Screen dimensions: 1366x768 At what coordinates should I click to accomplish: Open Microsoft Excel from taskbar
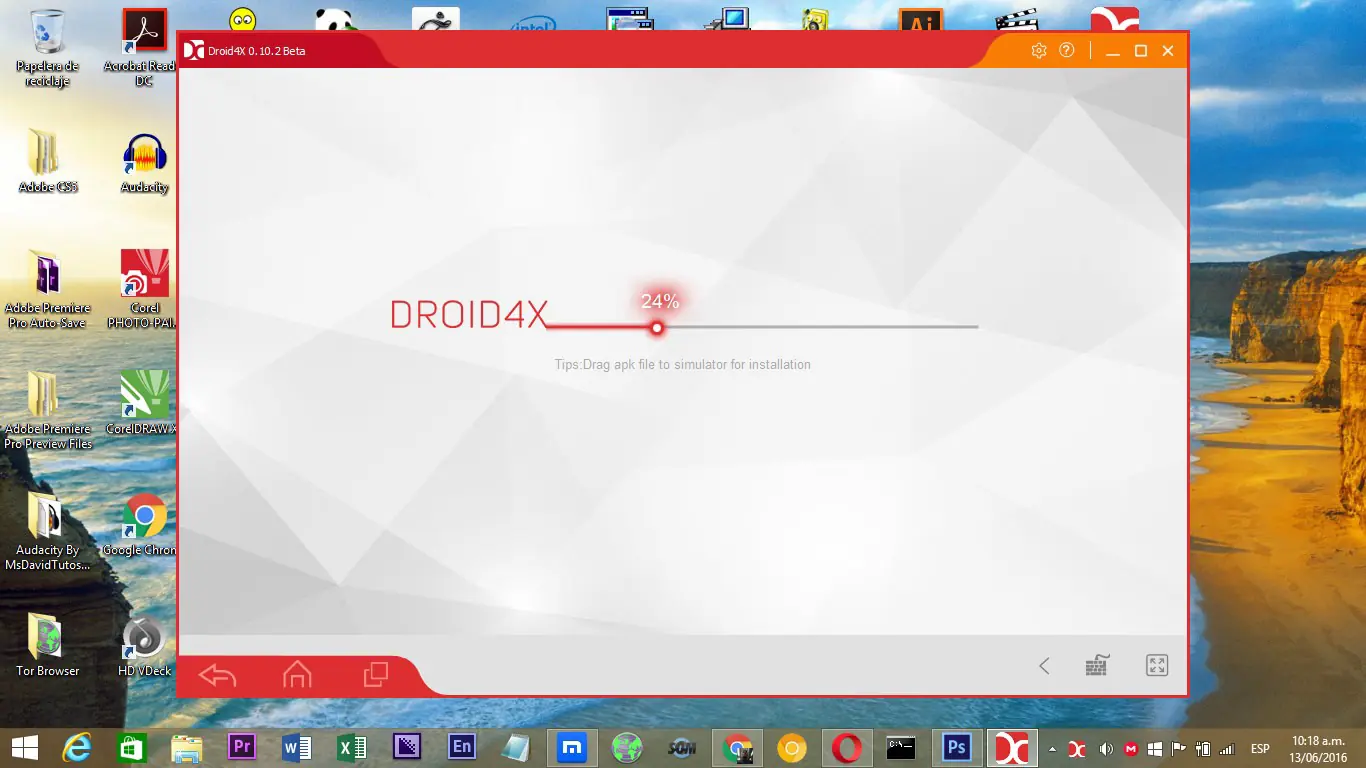352,747
